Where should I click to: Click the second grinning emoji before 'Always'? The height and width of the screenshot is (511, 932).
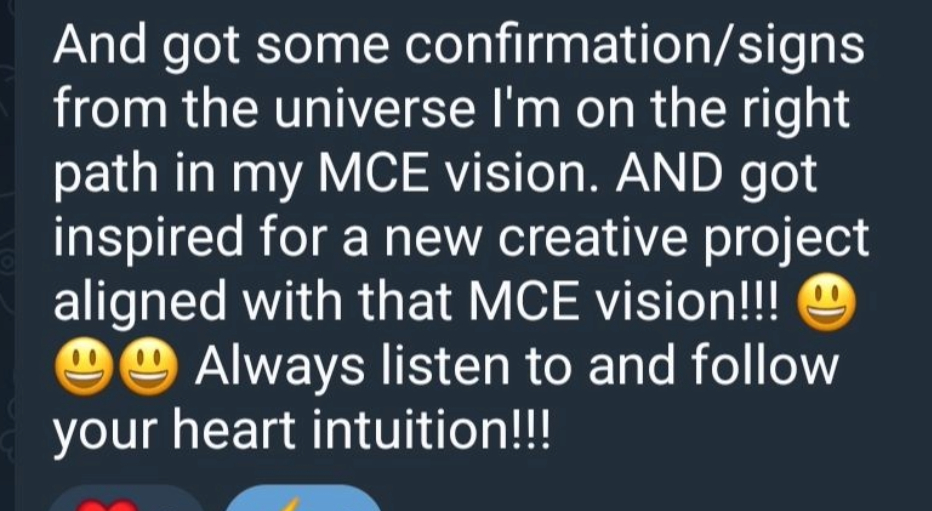149,369
